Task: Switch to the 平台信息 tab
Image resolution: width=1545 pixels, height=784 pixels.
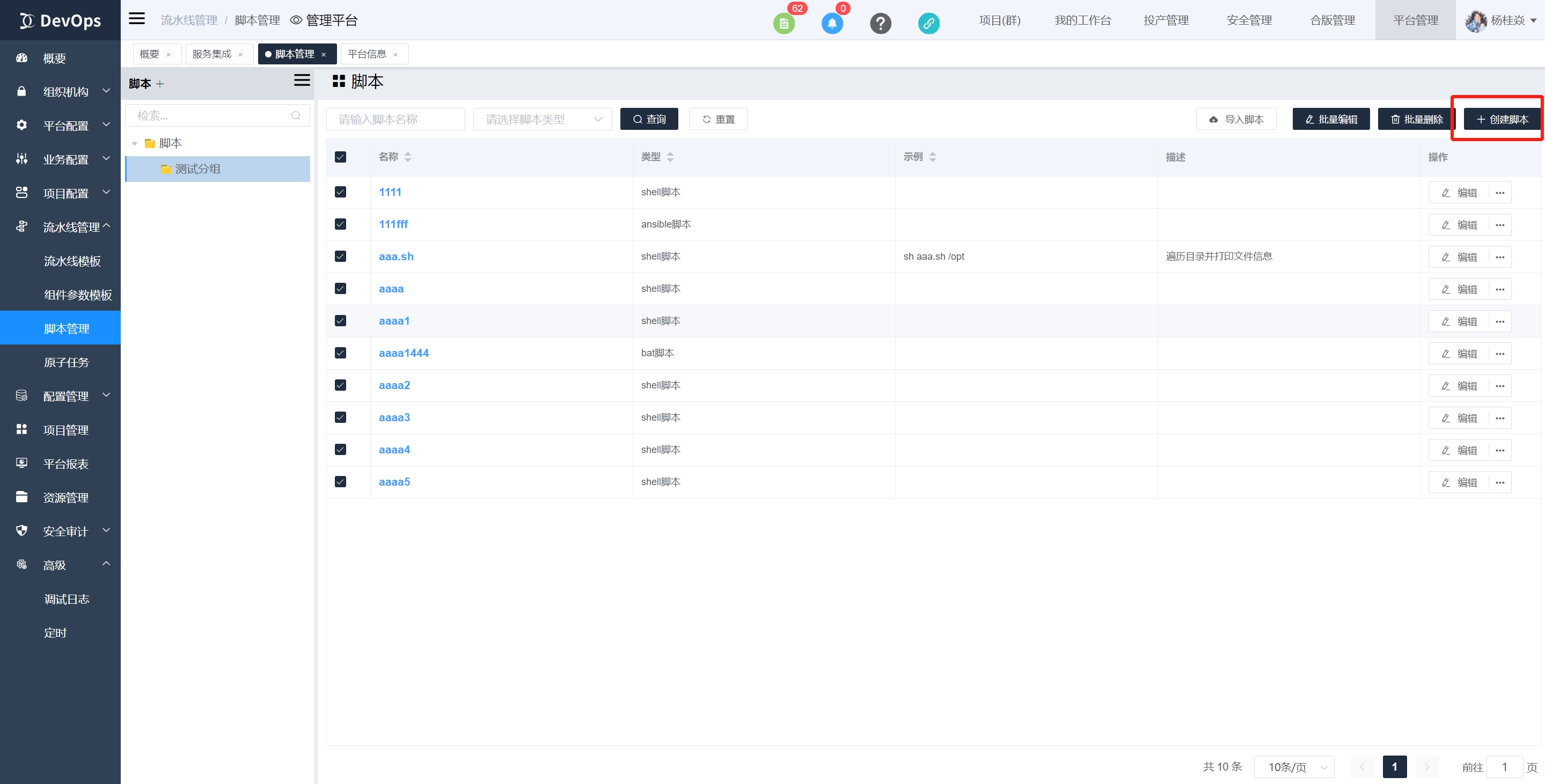Action: tap(367, 54)
